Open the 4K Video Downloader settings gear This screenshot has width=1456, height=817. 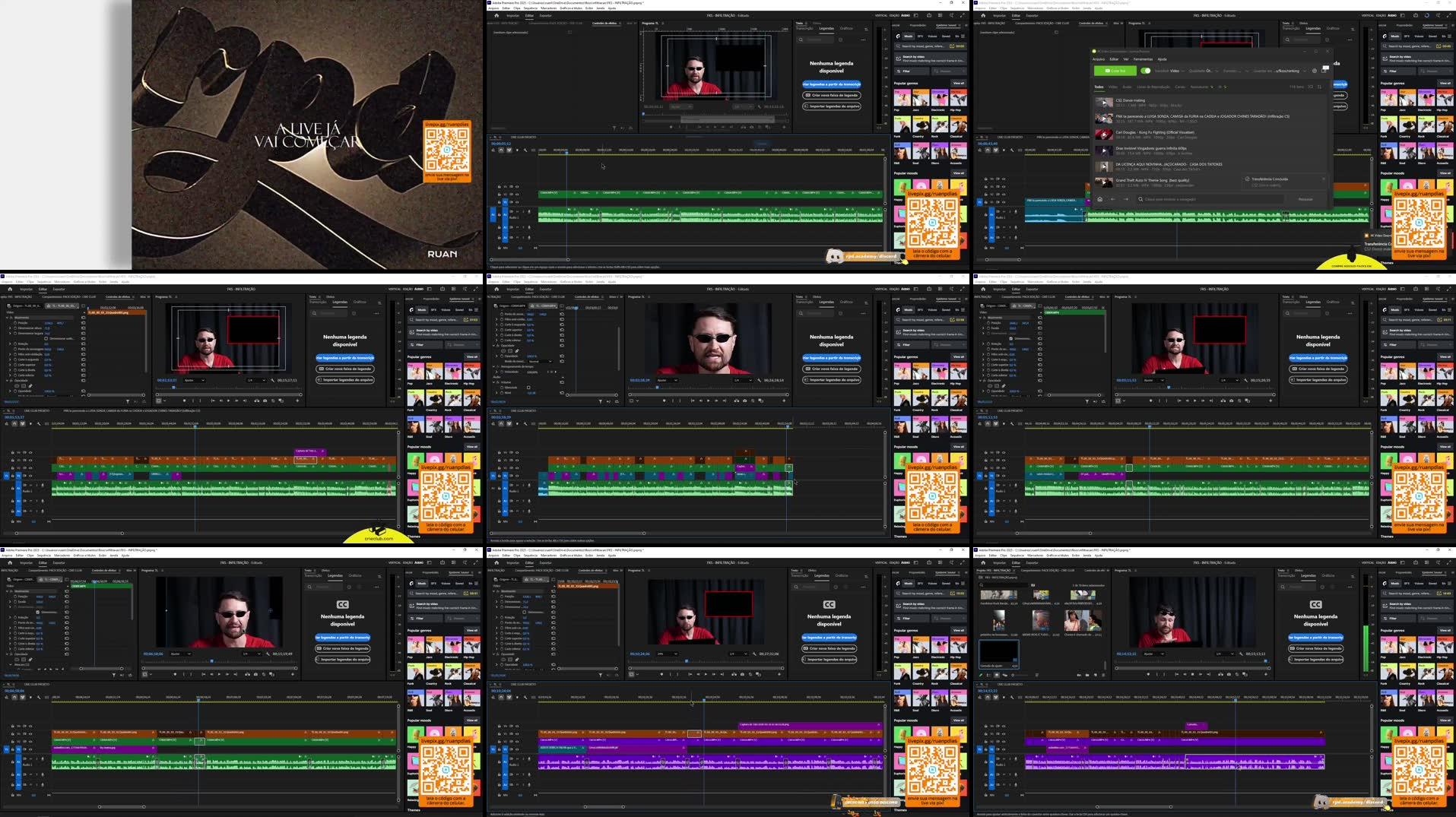1315,71
